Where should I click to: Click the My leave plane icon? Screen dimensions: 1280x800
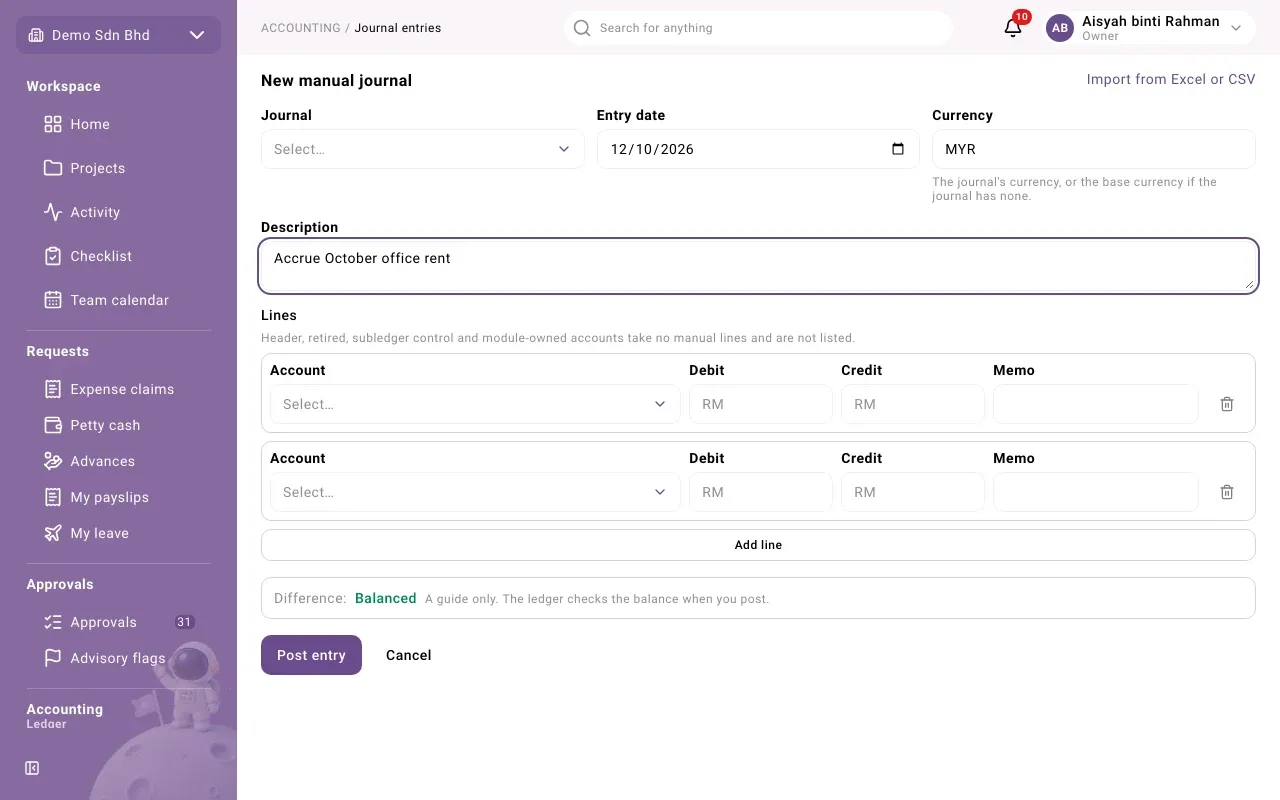coord(53,533)
